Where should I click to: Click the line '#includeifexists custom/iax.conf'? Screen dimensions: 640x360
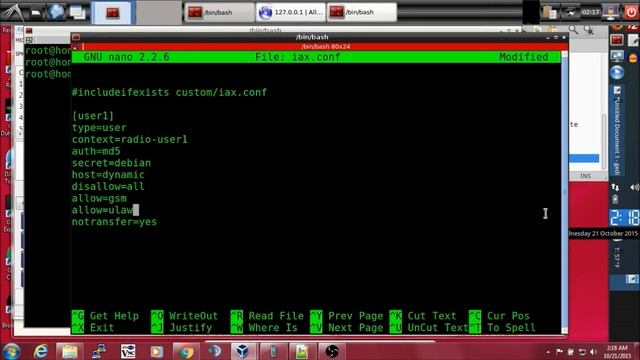[x=169, y=92]
